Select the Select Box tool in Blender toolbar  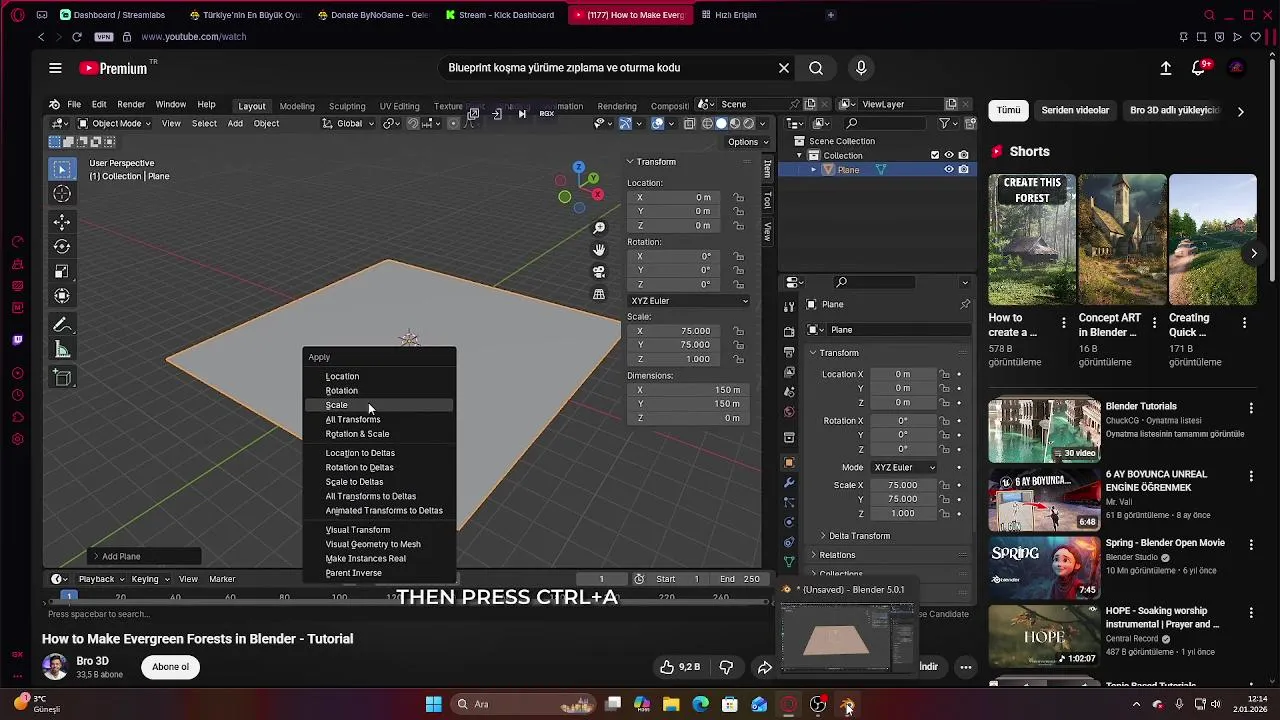pyautogui.click(x=62, y=169)
